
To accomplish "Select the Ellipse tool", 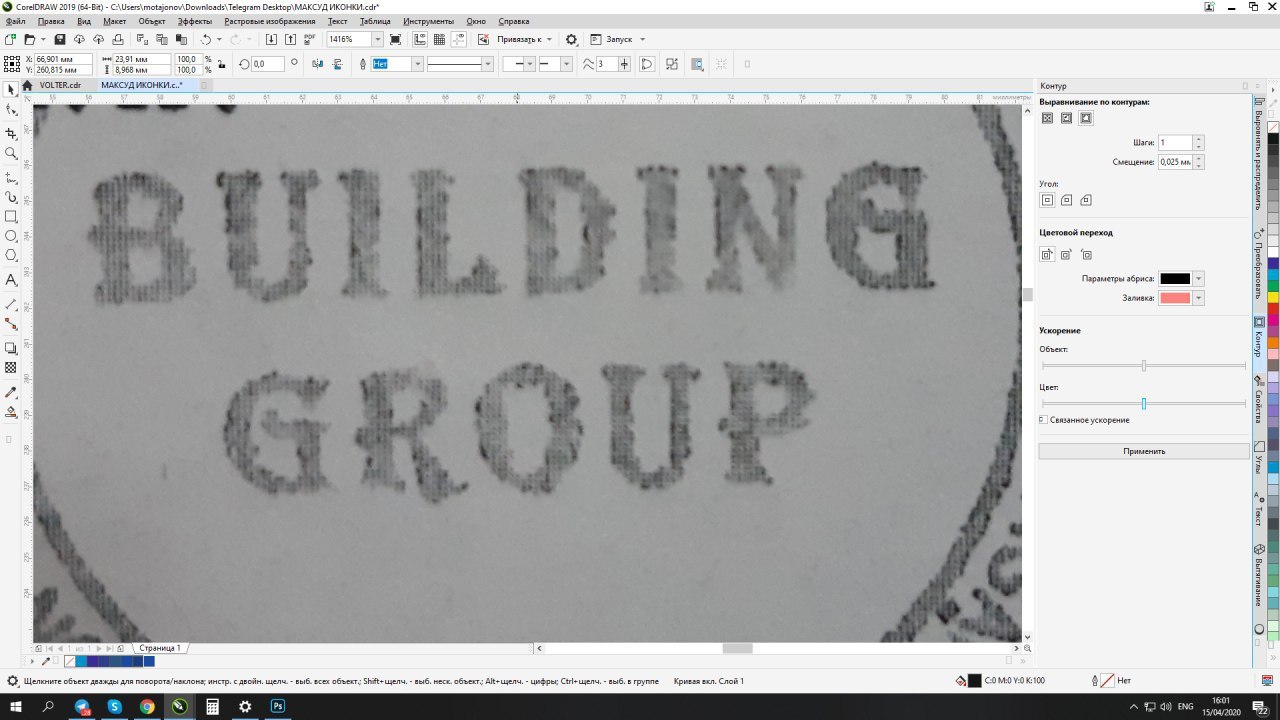I will (11, 236).
